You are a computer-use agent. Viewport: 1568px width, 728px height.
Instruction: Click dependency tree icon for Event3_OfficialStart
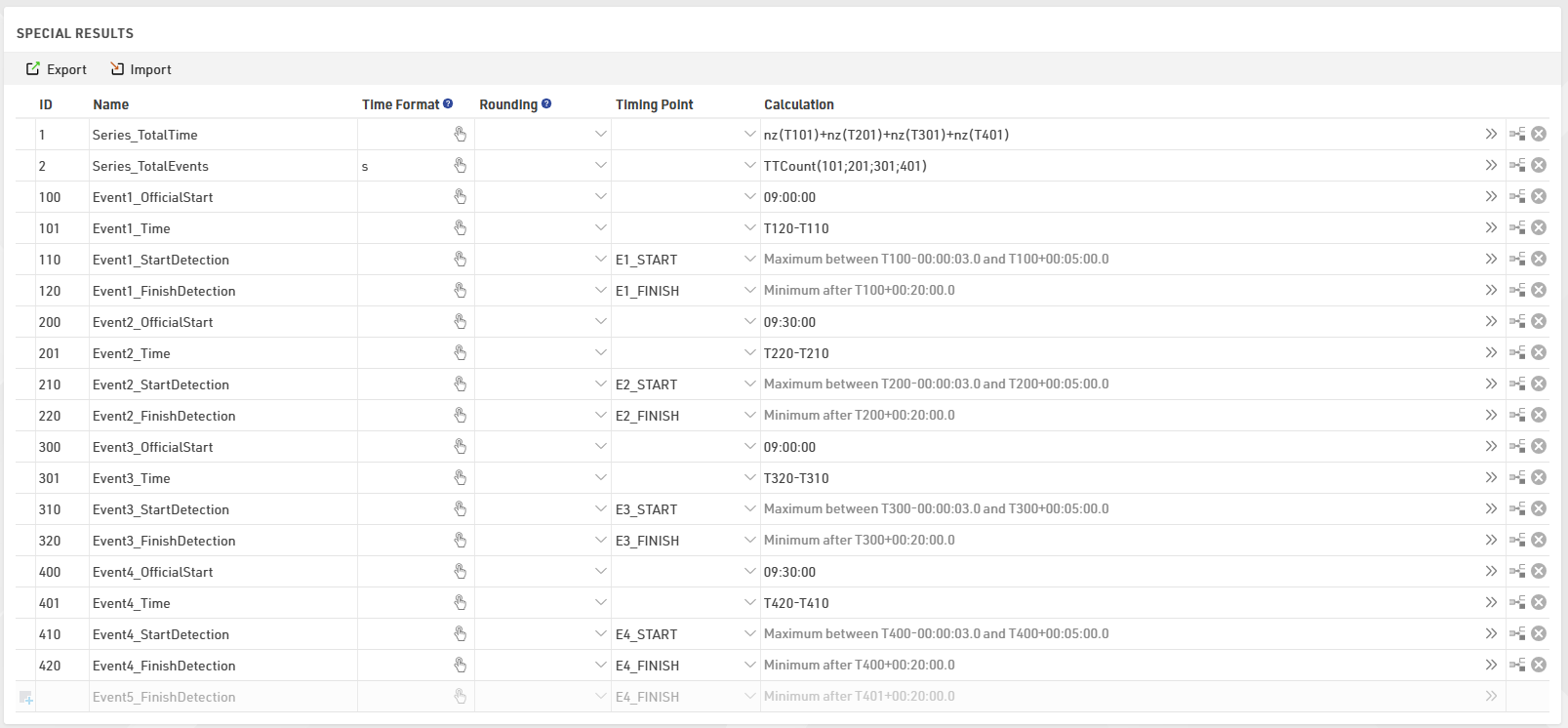point(1517,447)
